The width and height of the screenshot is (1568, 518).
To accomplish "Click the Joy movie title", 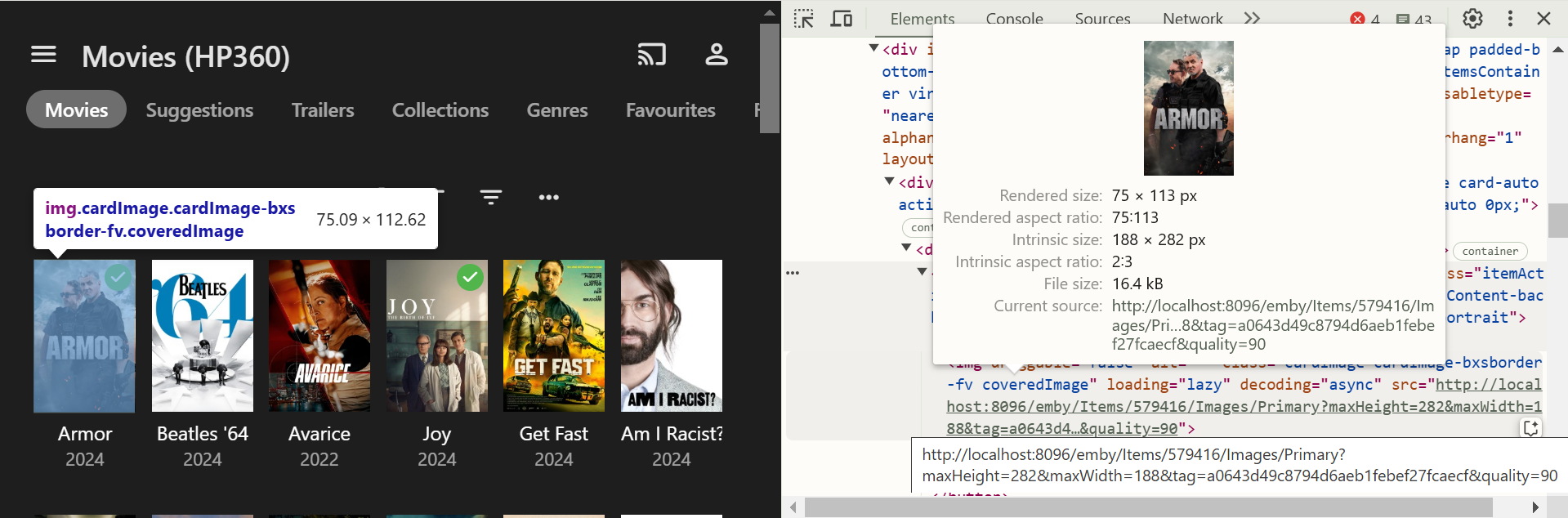I will pos(437,434).
